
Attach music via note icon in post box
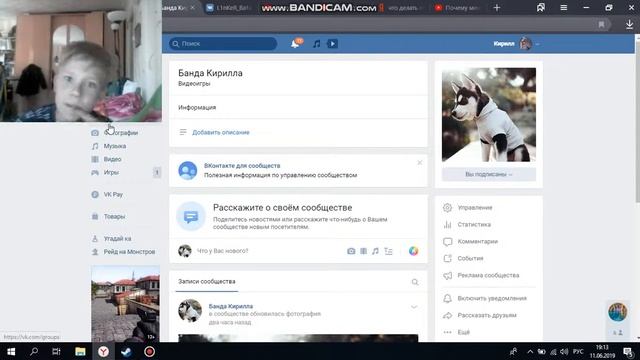pyautogui.click(x=375, y=251)
